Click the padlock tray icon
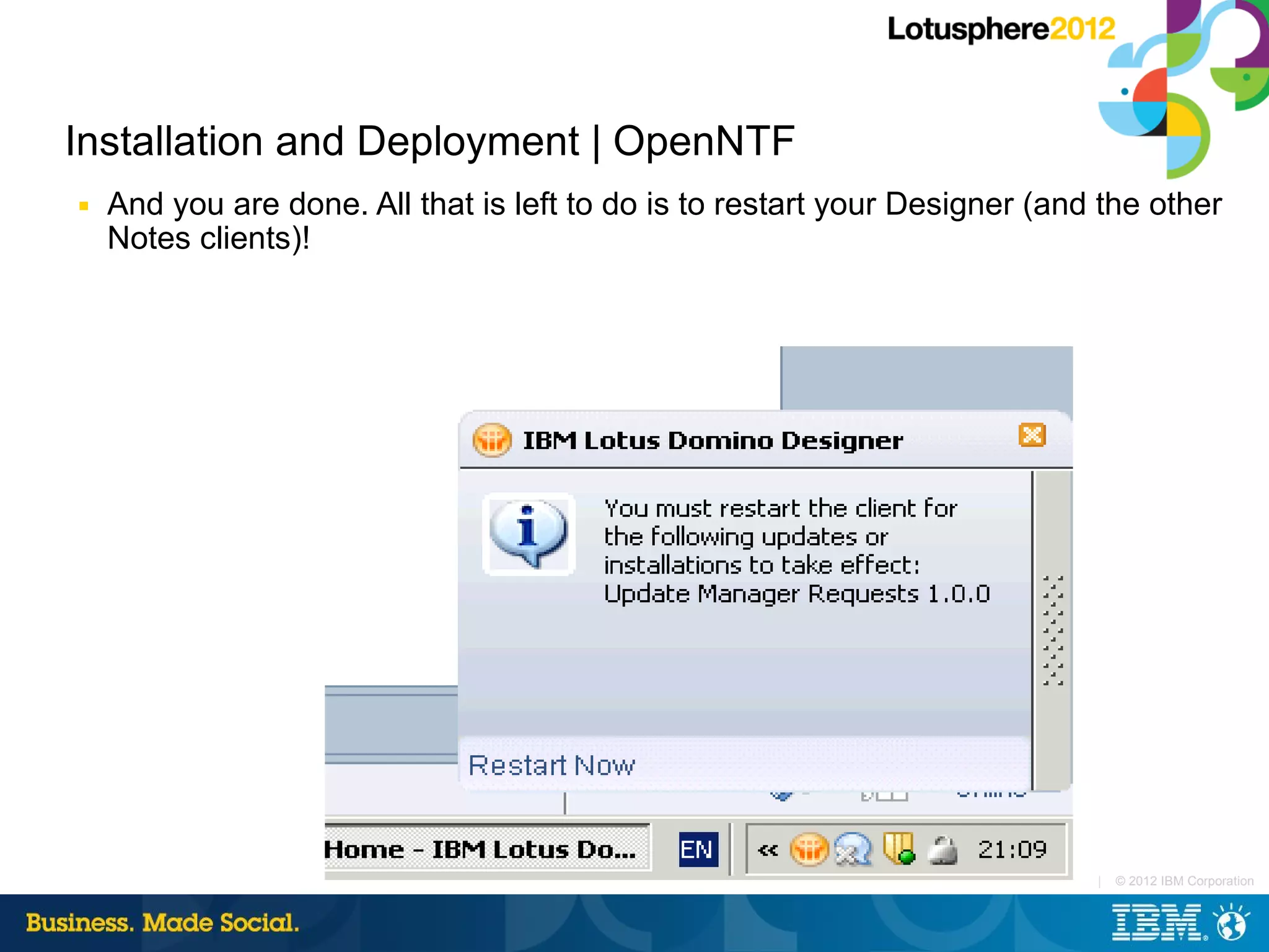This screenshot has width=1269, height=952. pyautogui.click(x=942, y=850)
